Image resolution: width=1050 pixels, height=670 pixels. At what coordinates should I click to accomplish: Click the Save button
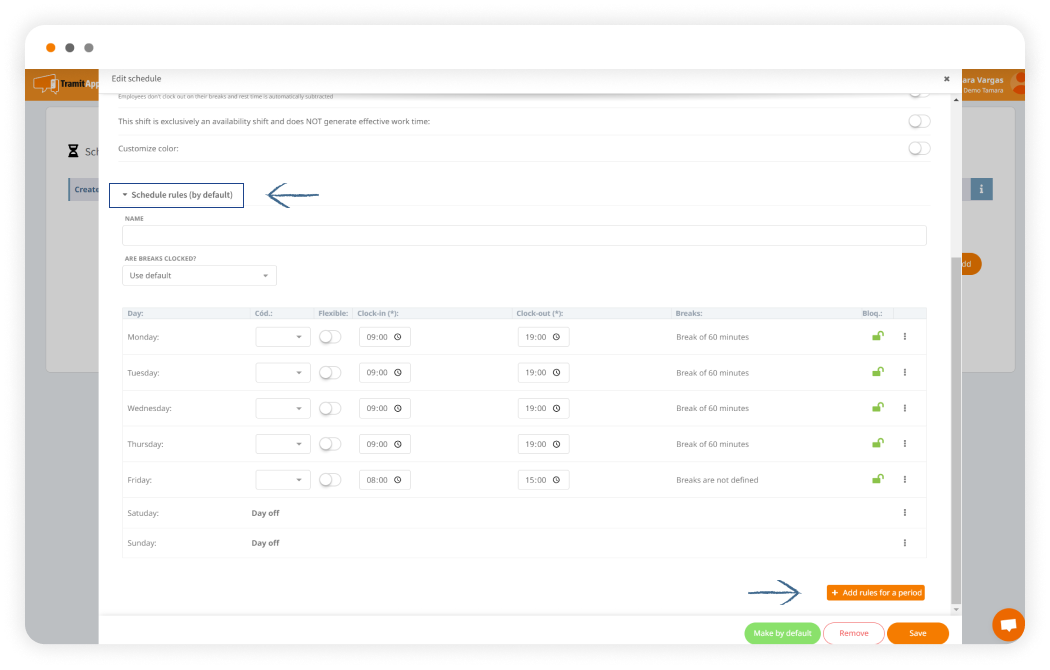(917, 633)
